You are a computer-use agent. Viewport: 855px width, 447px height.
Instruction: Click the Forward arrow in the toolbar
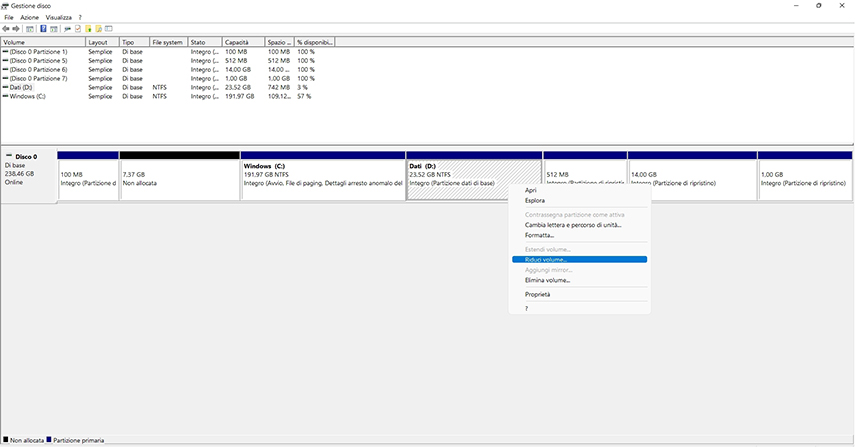(16, 29)
